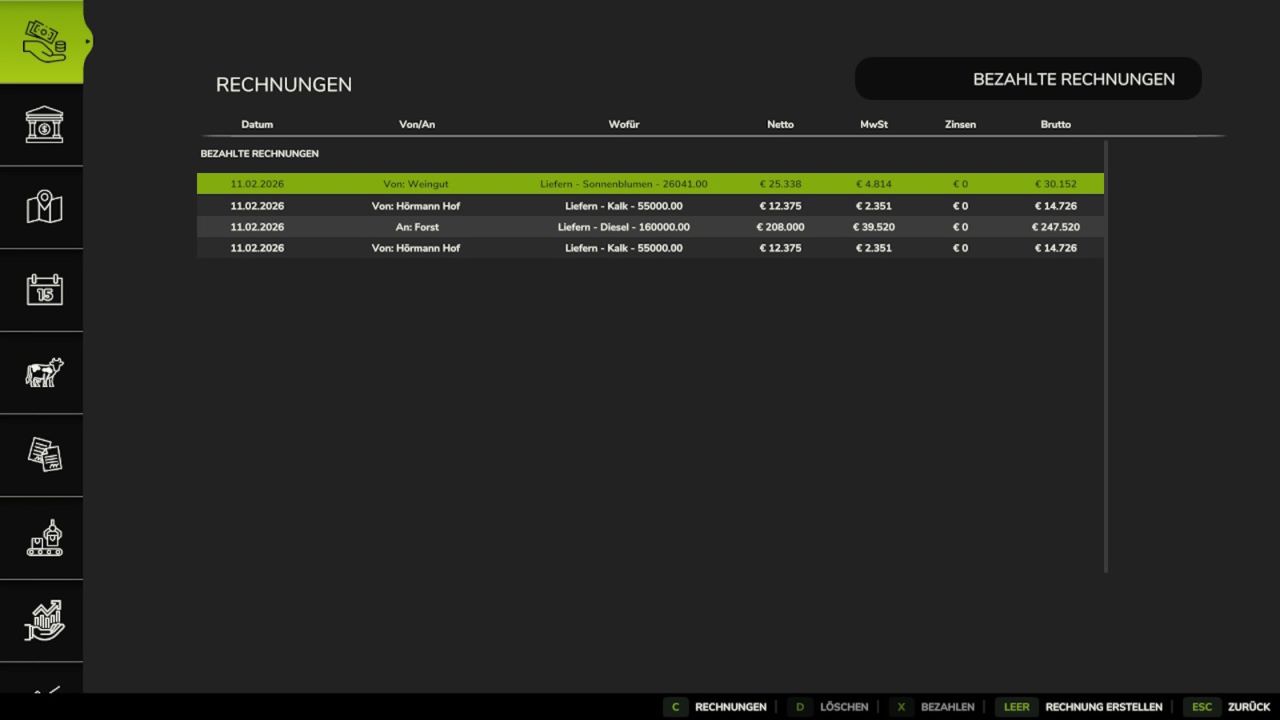The height and width of the screenshot is (720, 1280).
Task: Open the Production line icon in the sidebar
Action: [41, 538]
